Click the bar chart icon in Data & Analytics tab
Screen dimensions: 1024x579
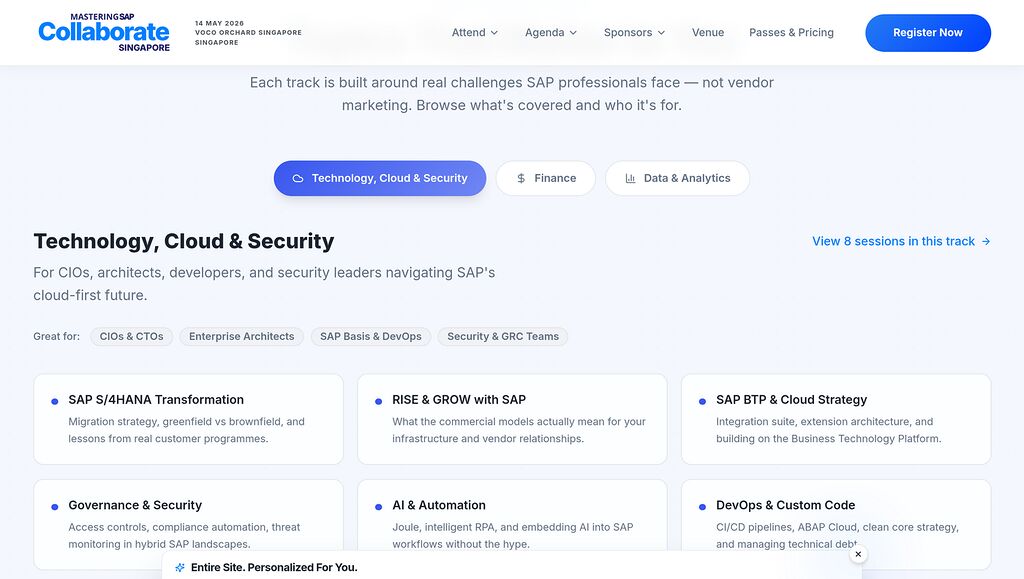point(630,178)
